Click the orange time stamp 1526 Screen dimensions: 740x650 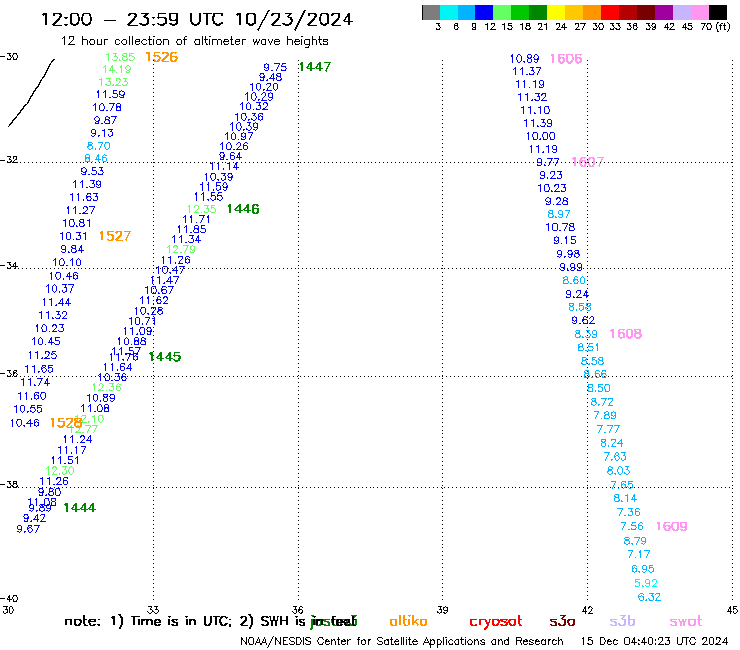(161, 57)
